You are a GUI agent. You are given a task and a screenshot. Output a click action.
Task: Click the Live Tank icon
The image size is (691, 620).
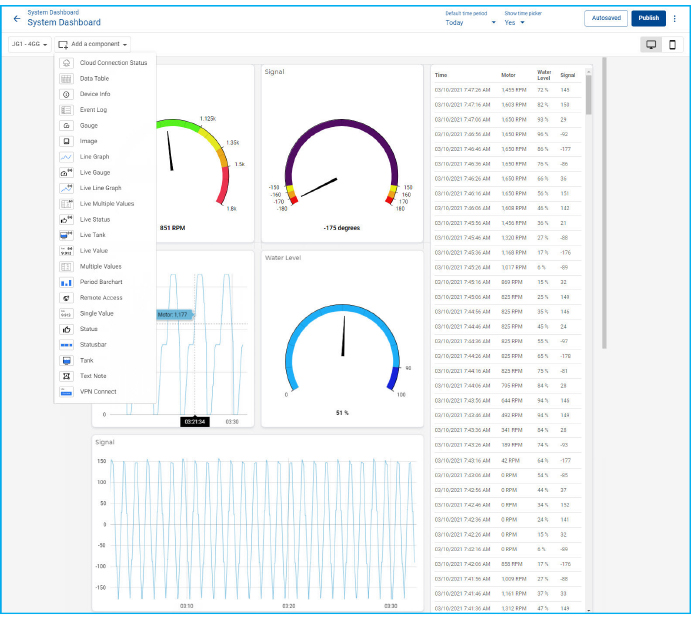[x=66, y=235]
